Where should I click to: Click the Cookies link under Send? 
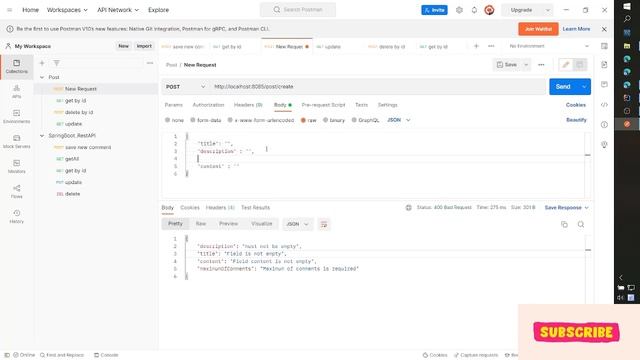(x=576, y=105)
